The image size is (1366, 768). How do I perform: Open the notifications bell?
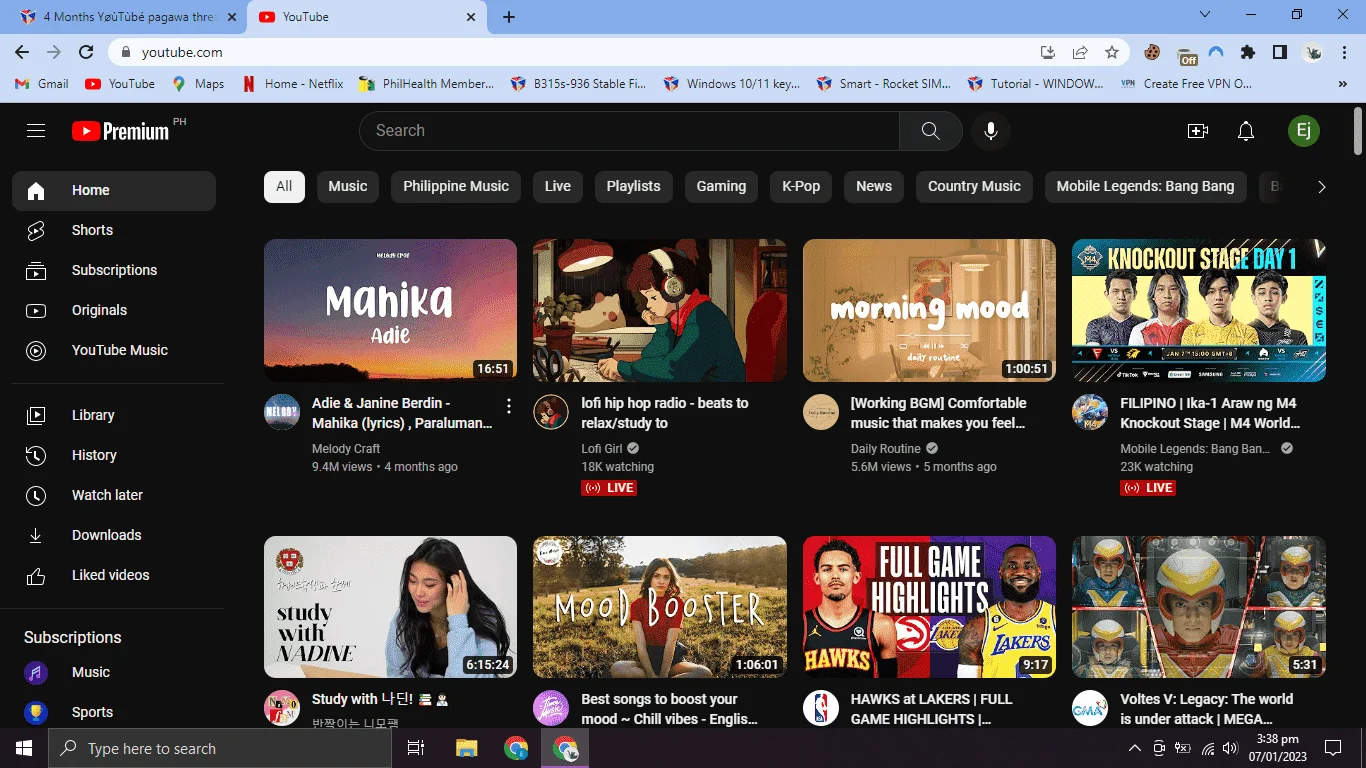tap(1245, 131)
